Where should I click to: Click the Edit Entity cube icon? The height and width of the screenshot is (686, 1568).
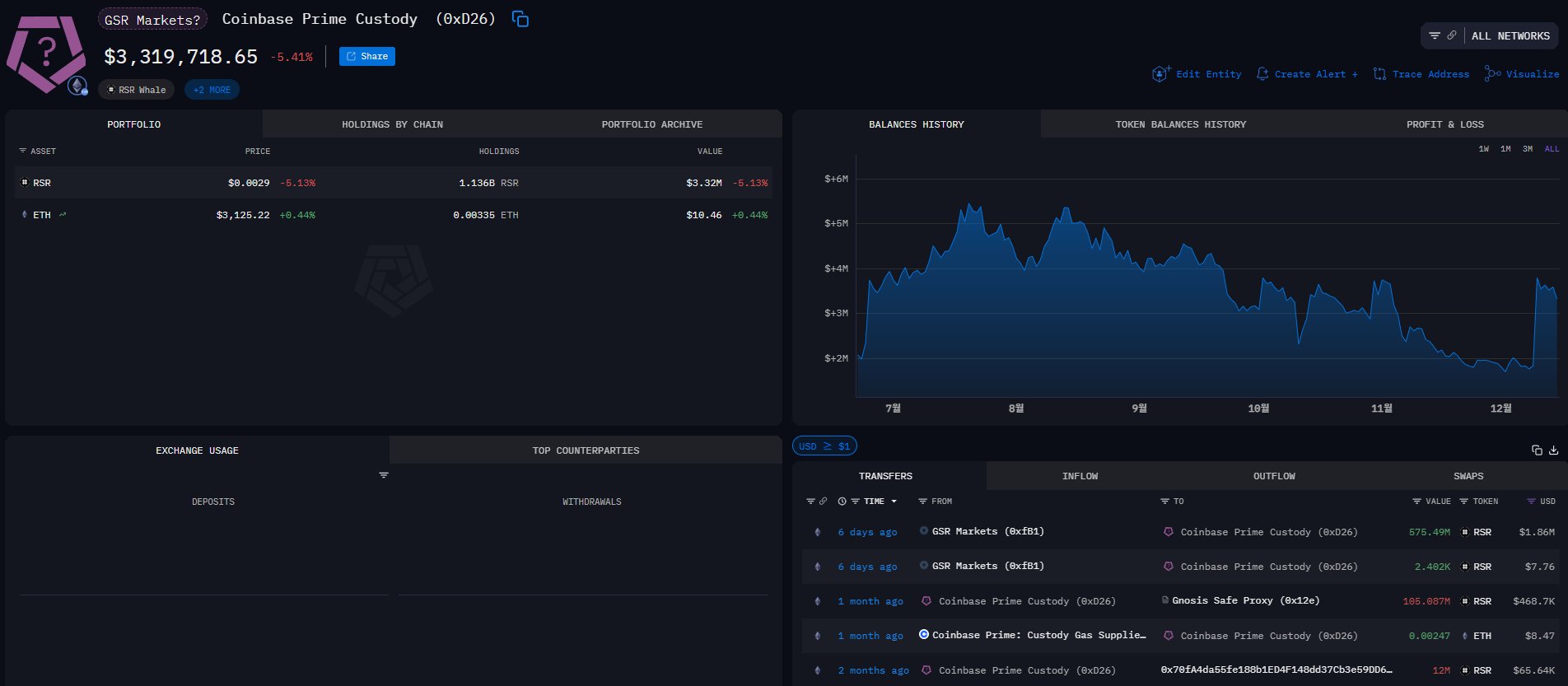click(x=1160, y=74)
